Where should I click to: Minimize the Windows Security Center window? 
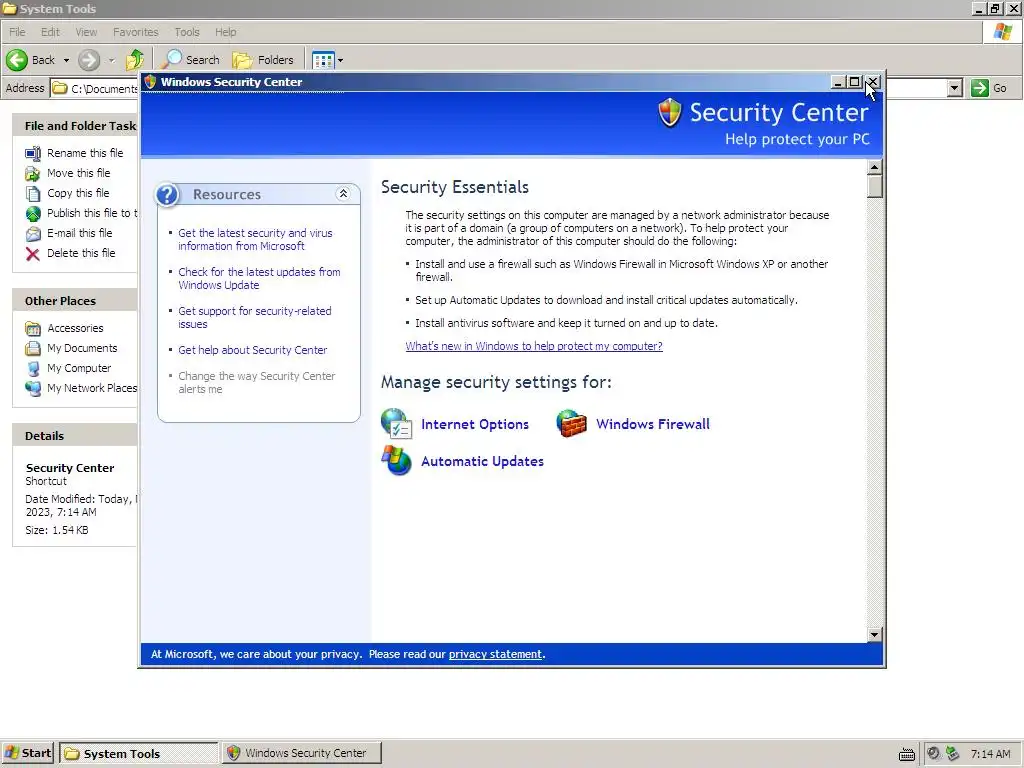point(838,82)
